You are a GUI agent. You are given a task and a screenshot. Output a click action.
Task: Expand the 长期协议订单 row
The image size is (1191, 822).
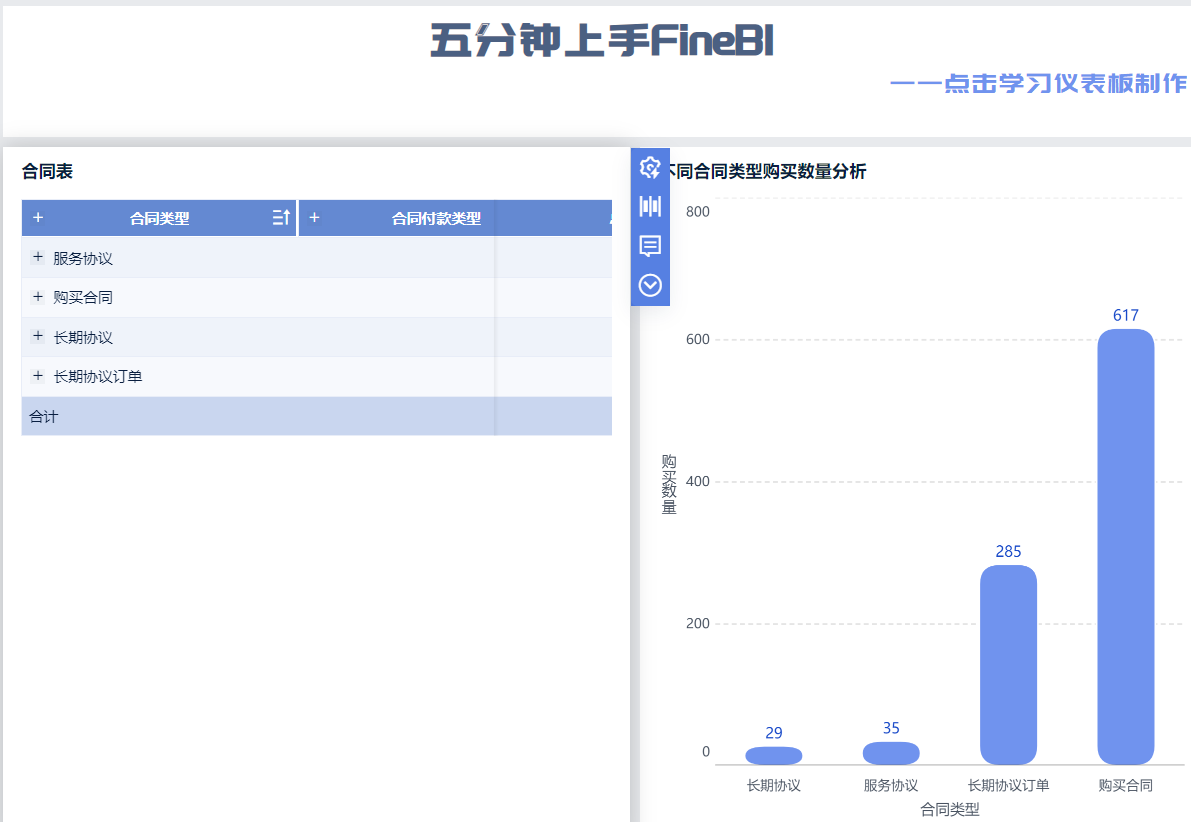(x=38, y=376)
